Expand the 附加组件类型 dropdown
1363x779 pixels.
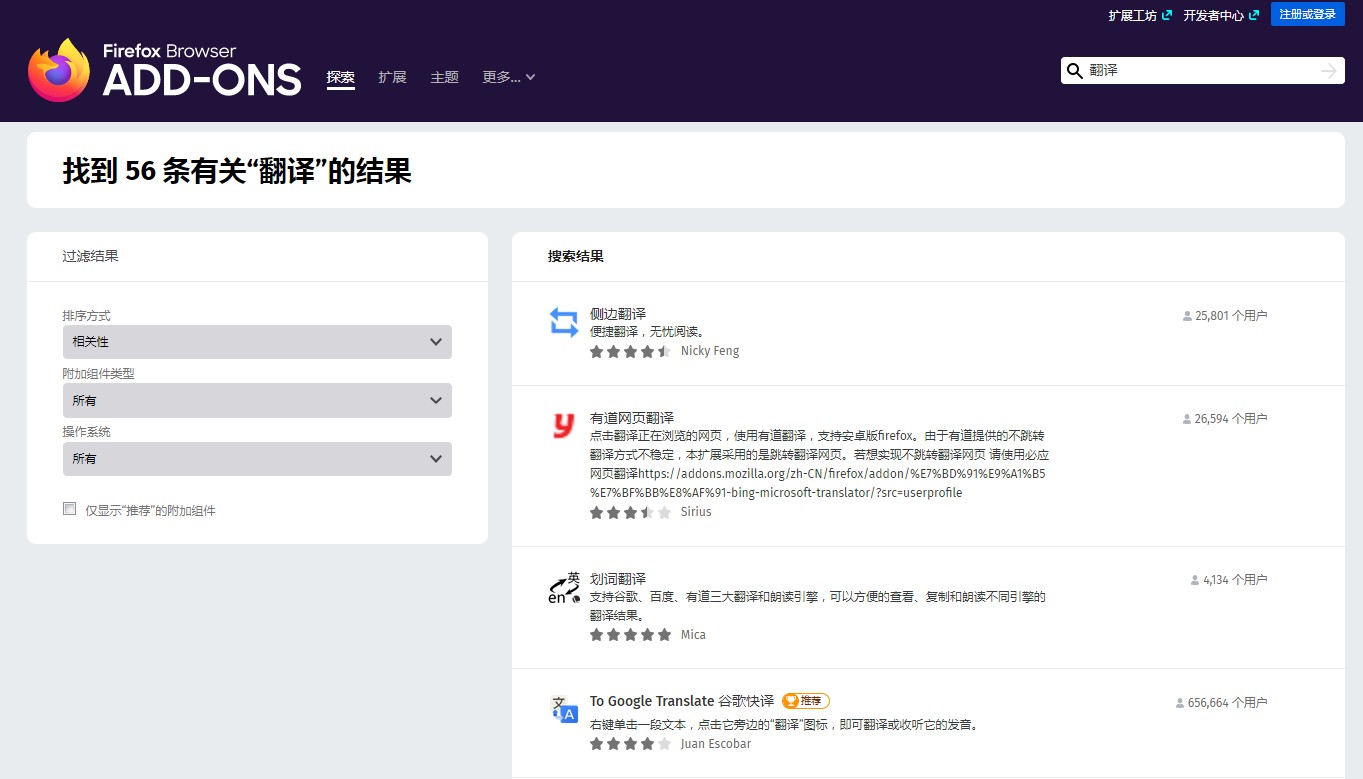click(257, 400)
